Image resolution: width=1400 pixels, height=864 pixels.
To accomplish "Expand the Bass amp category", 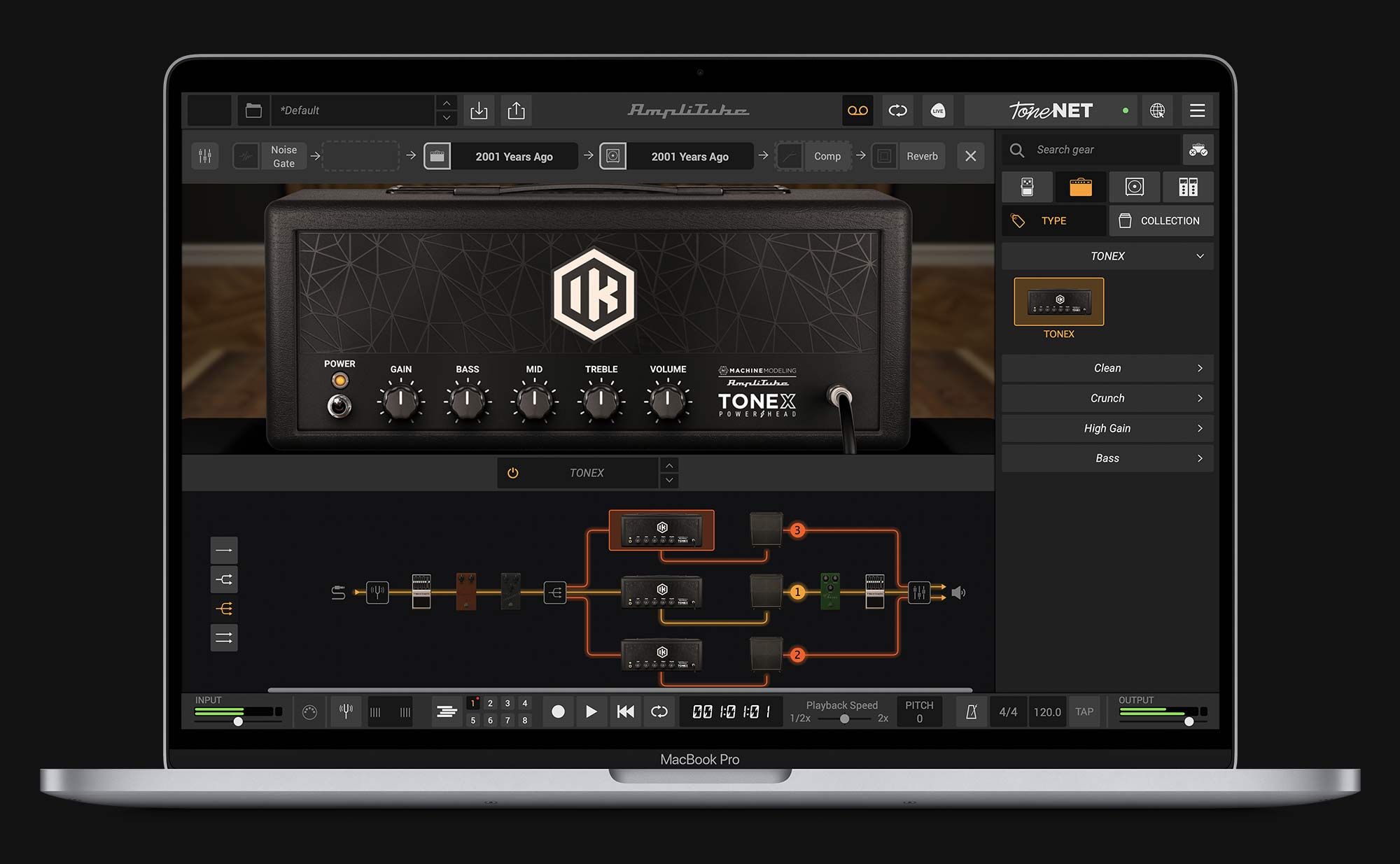I will tap(1107, 458).
